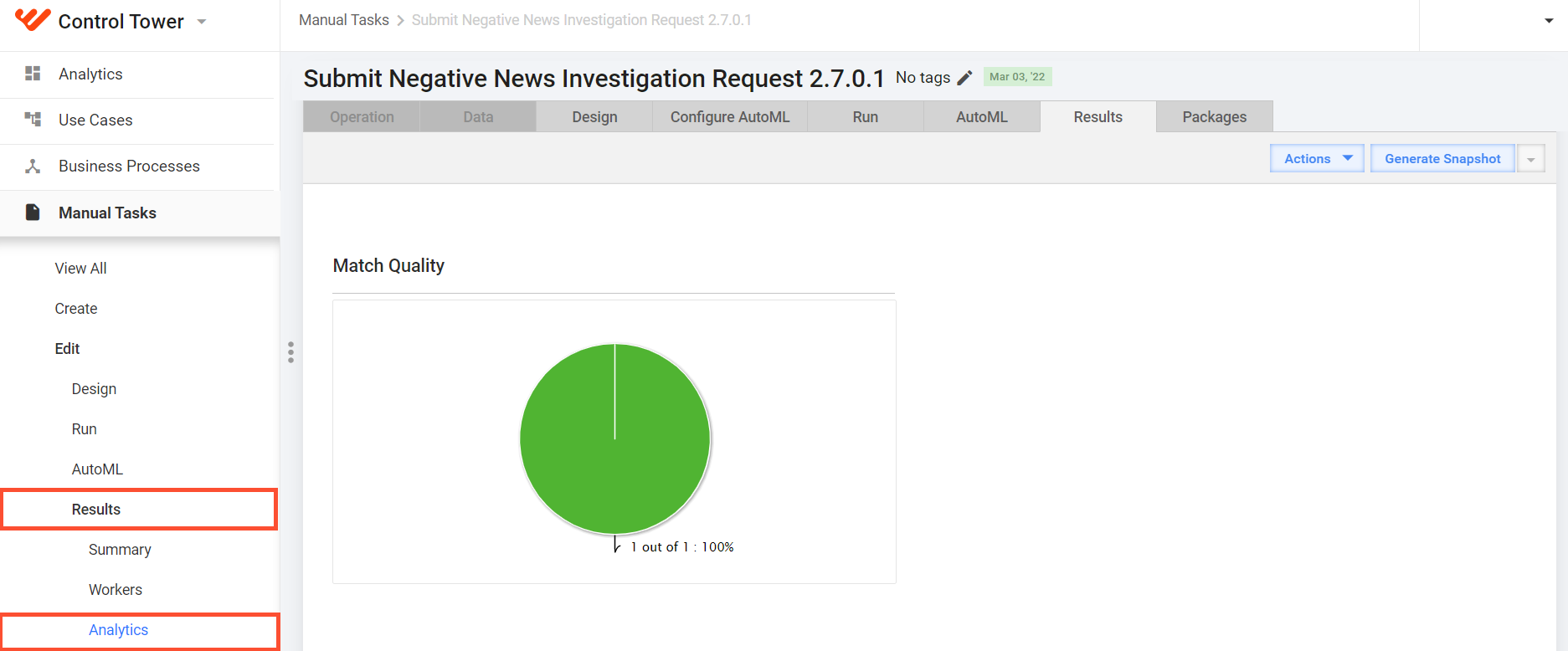Image resolution: width=1568 pixels, height=651 pixels.
Task: Open the Packages tab
Action: click(1215, 117)
